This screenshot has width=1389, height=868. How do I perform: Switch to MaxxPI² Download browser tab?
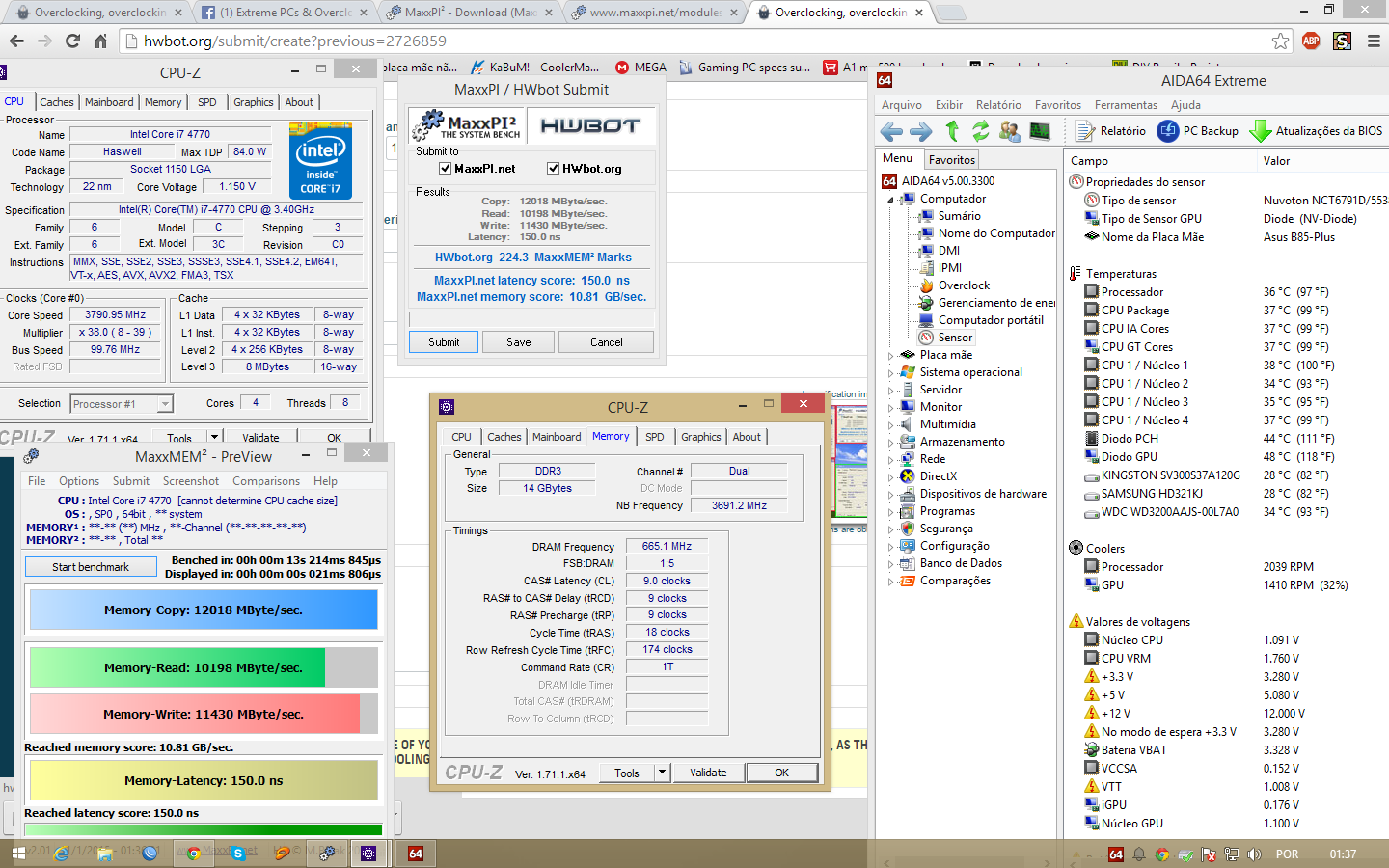pos(471,13)
